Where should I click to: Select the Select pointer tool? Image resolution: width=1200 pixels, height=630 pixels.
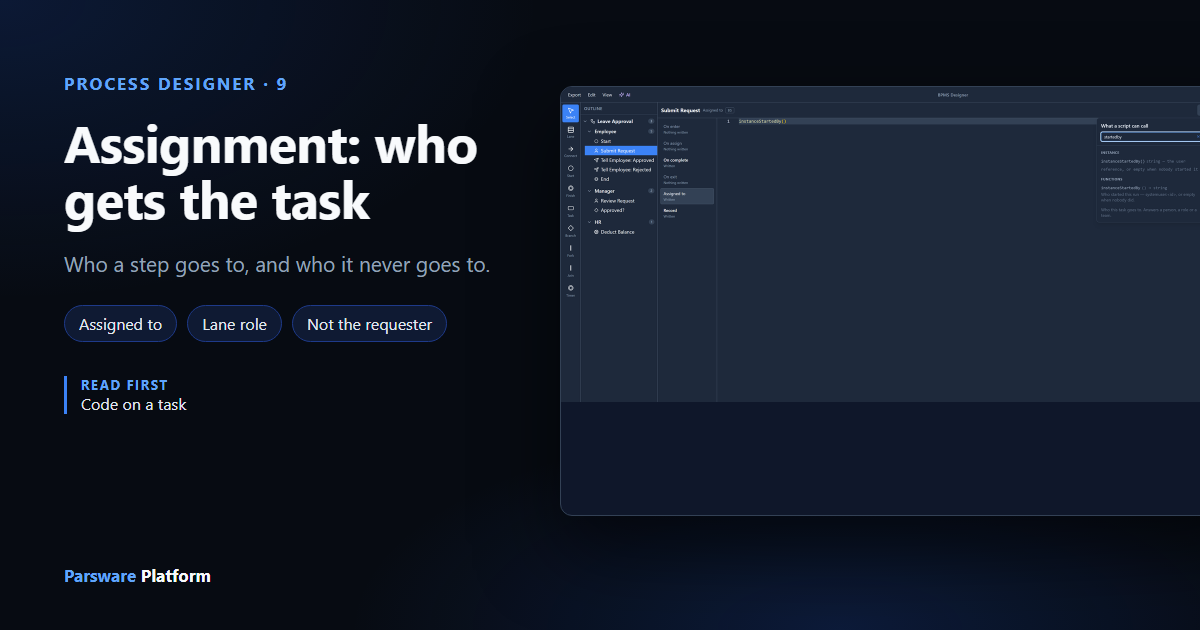[570, 113]
